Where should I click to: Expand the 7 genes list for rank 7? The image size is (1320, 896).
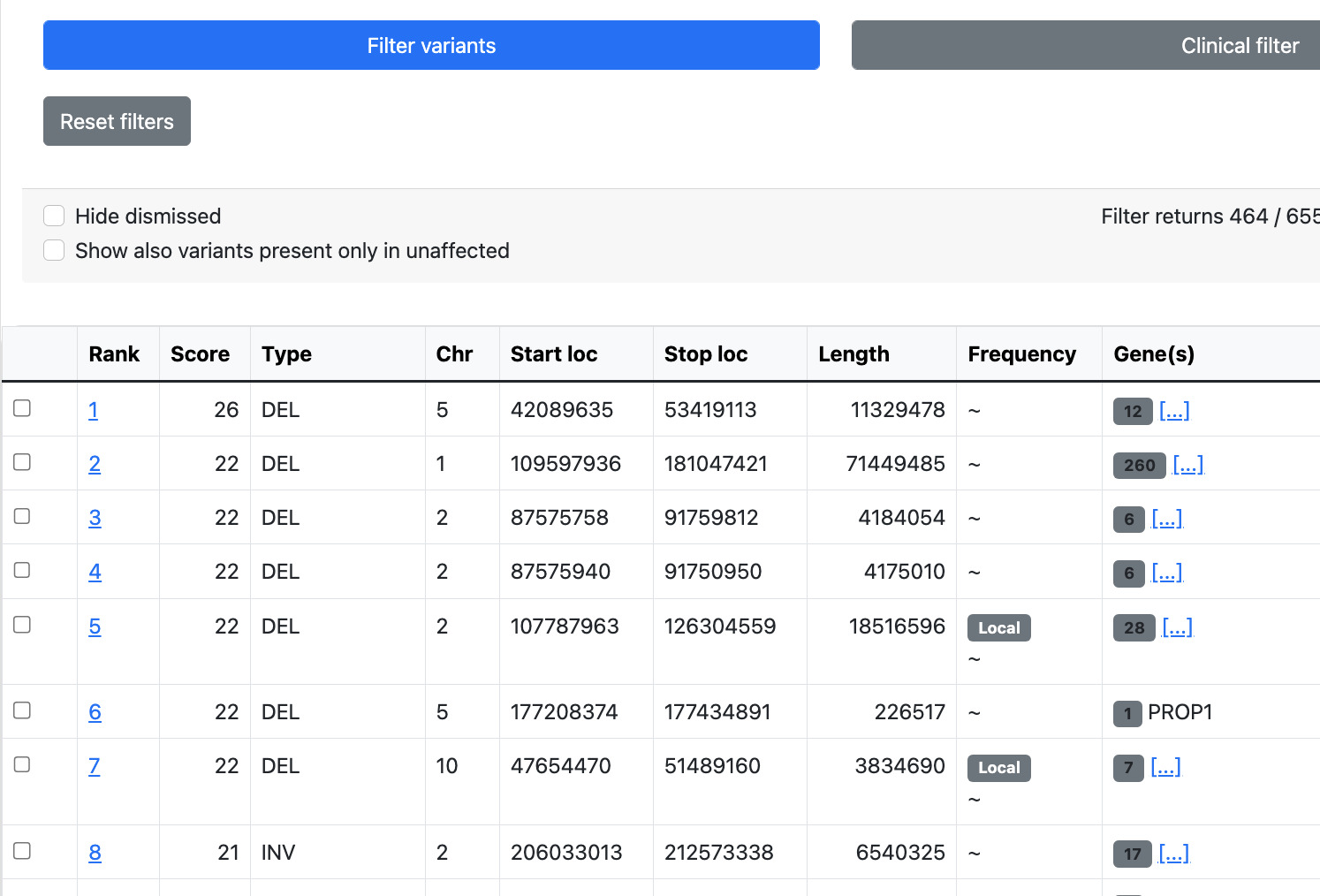(x=1165, y=766)
